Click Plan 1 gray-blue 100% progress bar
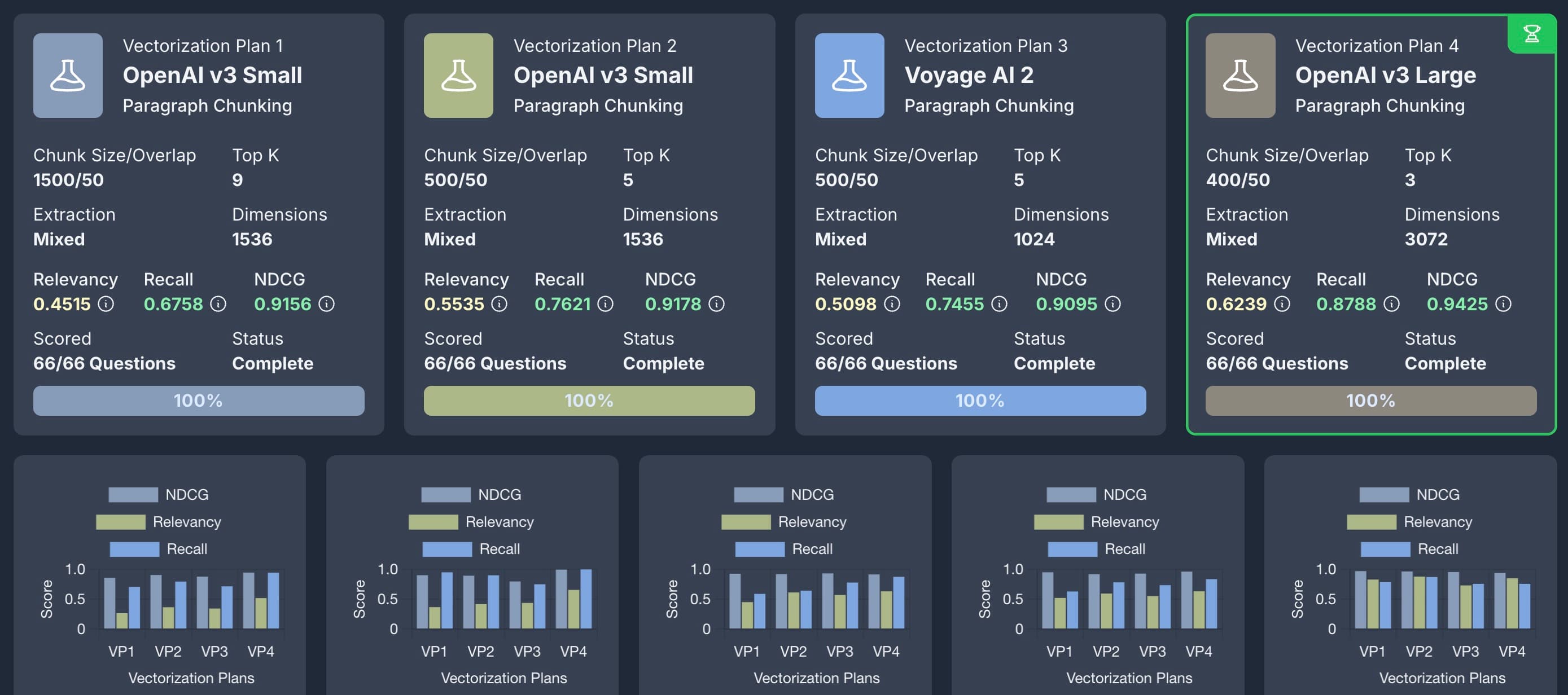This screenshot has height=695, width=1568. tap(199, 401)
